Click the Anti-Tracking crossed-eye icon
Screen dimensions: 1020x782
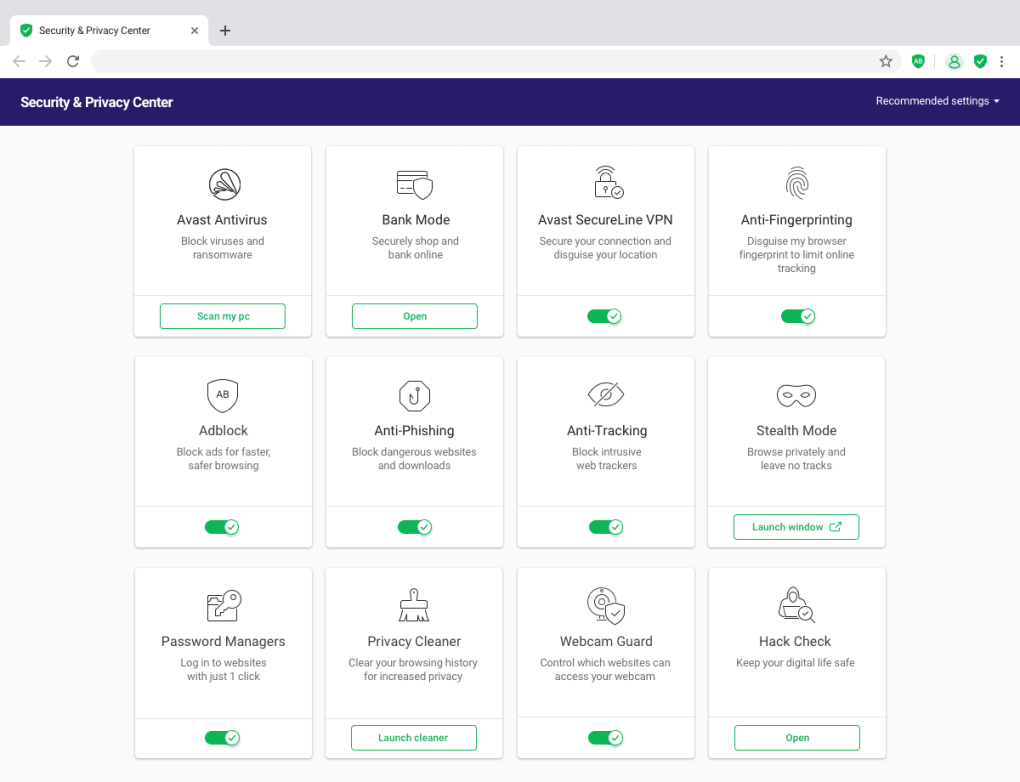point(606,394)
